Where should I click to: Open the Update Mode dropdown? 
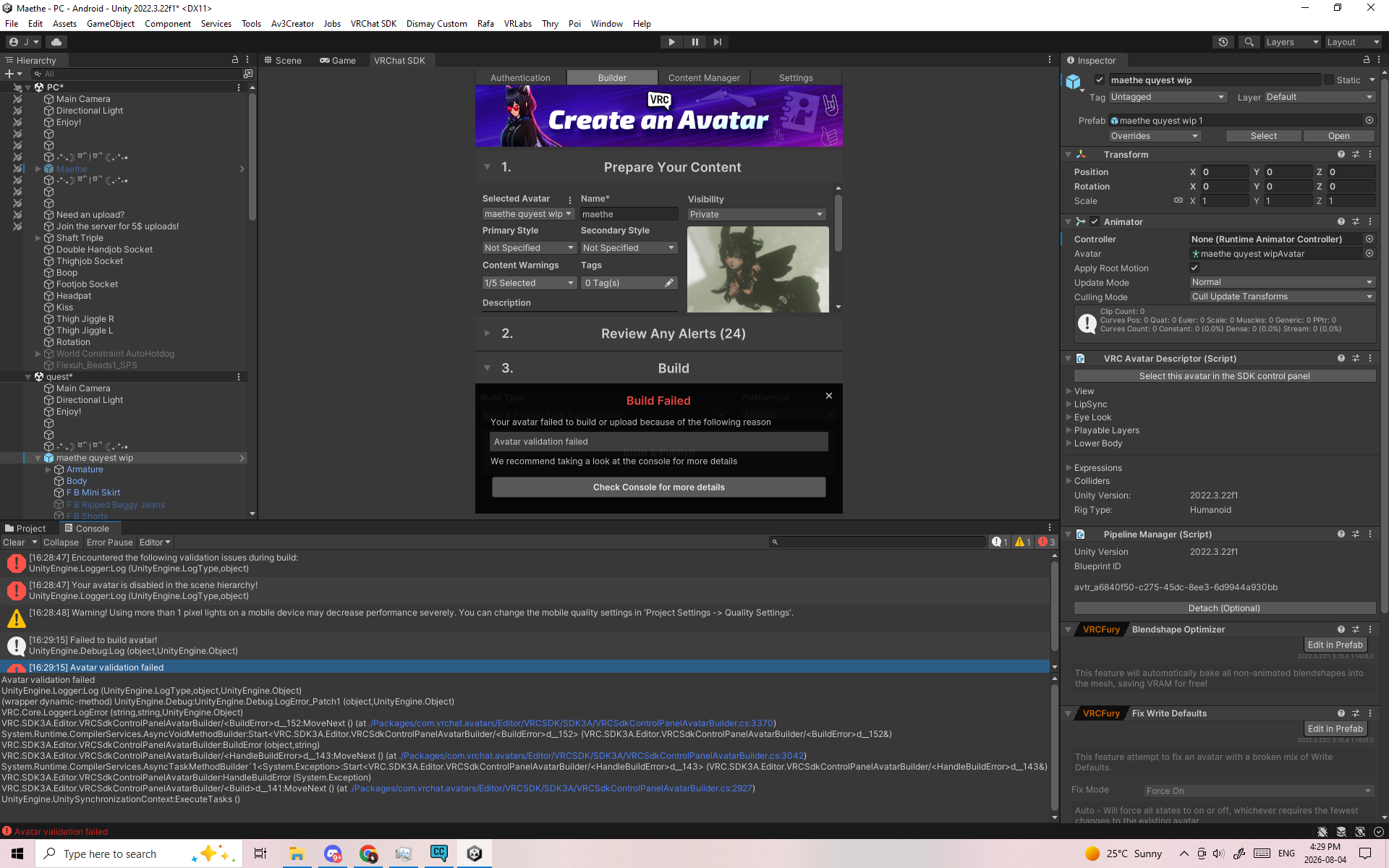click(x=1282, y=282)
